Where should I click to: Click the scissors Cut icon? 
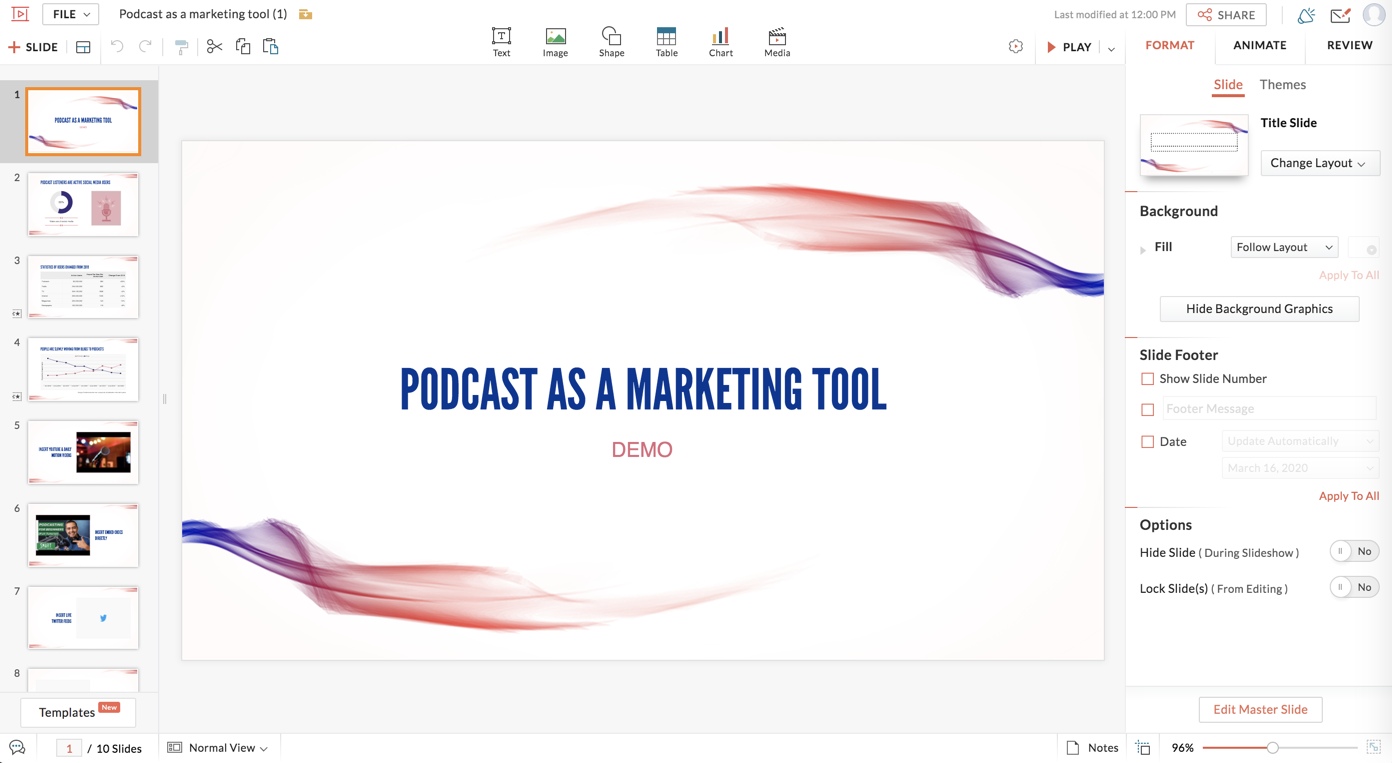214,47
